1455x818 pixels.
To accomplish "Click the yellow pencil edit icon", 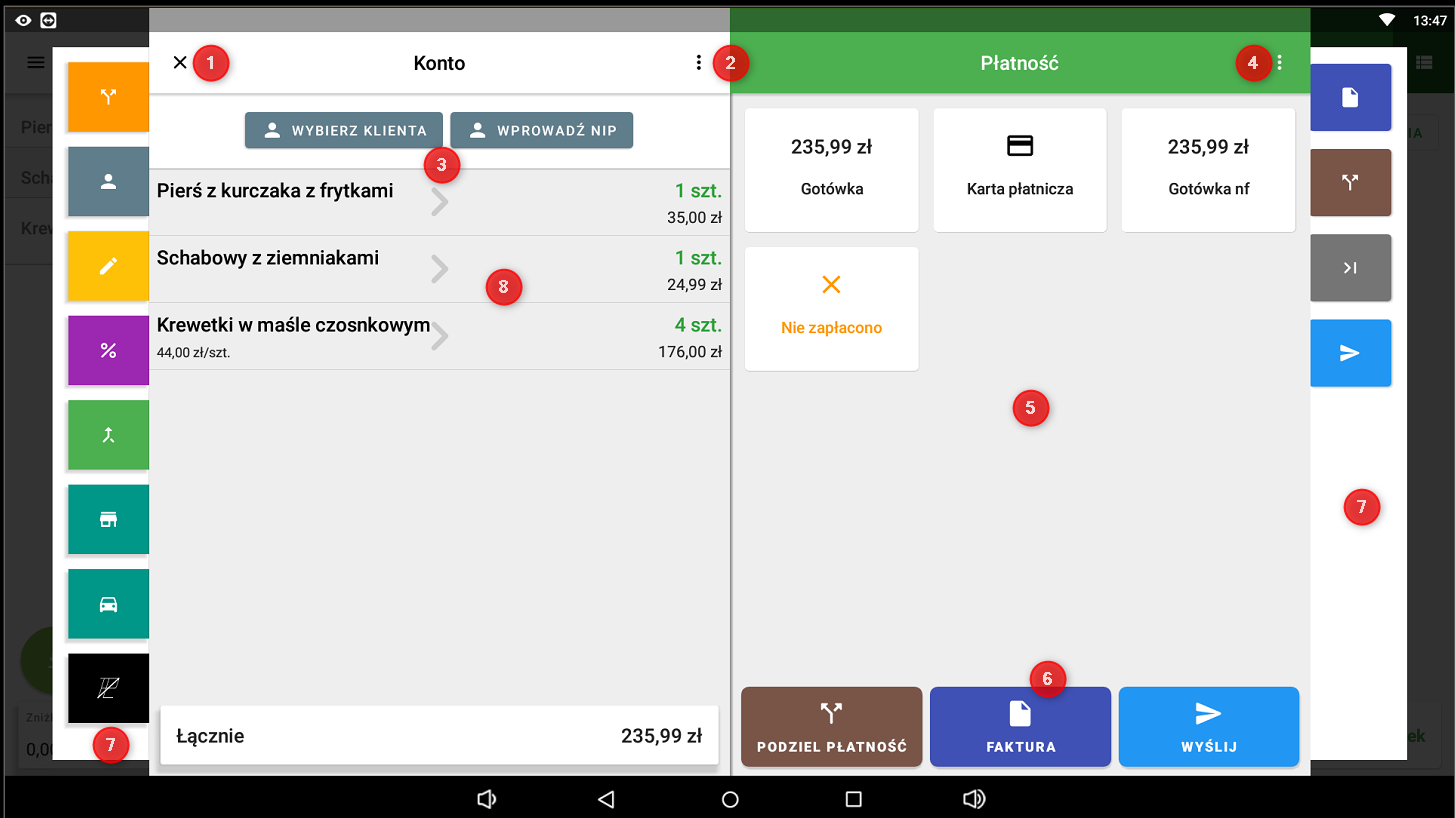I will click(x=108, y=266).
